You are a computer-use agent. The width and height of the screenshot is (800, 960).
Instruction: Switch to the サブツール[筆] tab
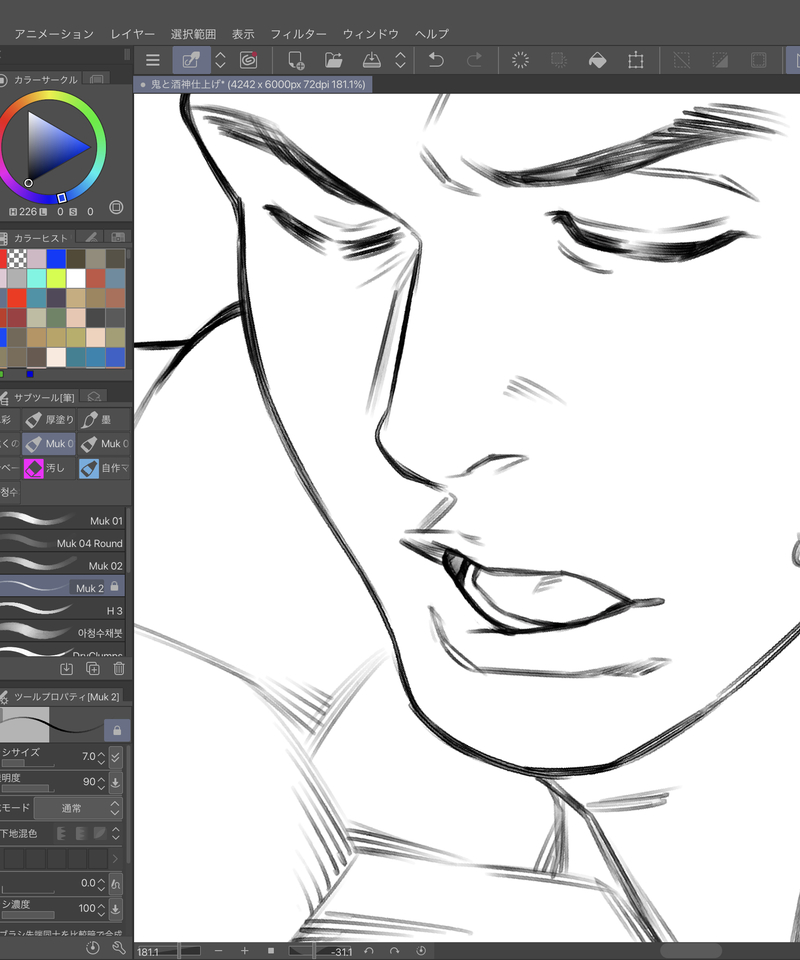tap(38, 397)
